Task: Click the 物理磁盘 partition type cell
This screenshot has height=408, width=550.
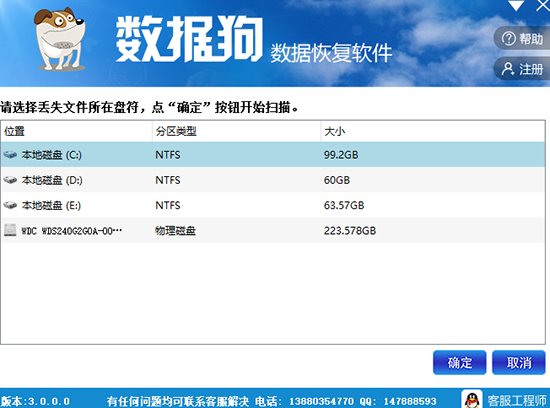Action: click(x=175, y=230)
